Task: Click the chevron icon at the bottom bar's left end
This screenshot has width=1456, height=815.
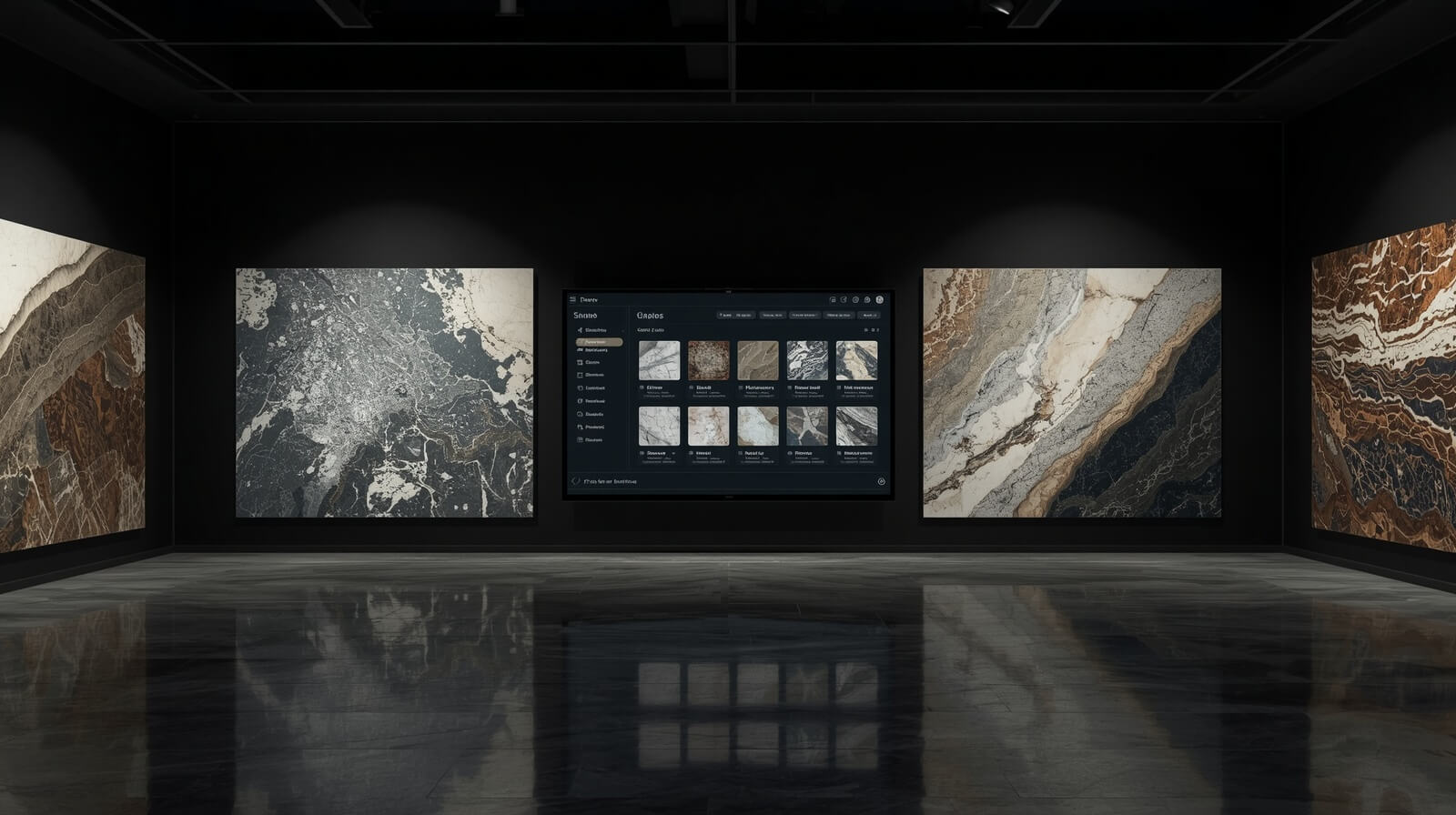Action: click(x=575, y=481)
